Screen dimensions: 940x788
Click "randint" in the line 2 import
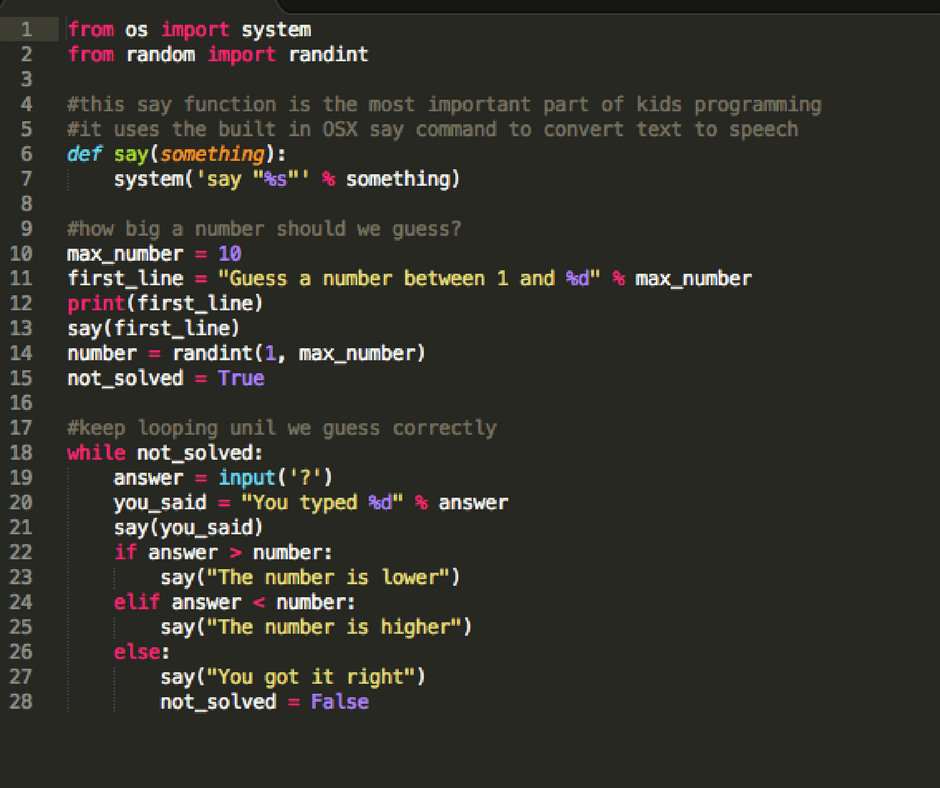coord(329,55)
